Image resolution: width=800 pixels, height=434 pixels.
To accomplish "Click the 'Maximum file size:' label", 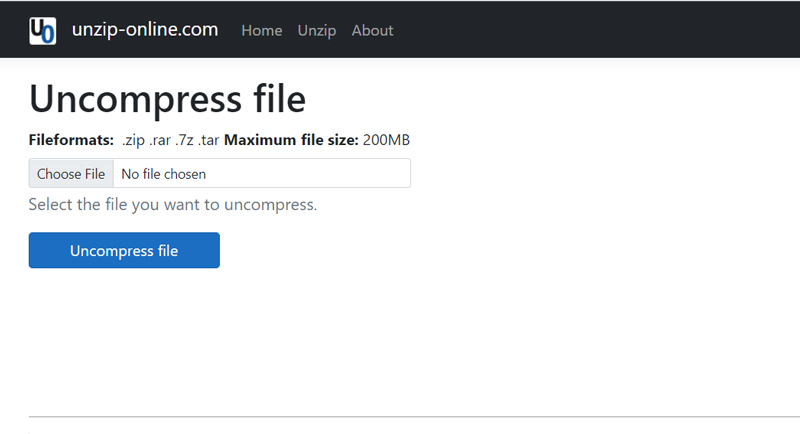I will pos(291,140).
